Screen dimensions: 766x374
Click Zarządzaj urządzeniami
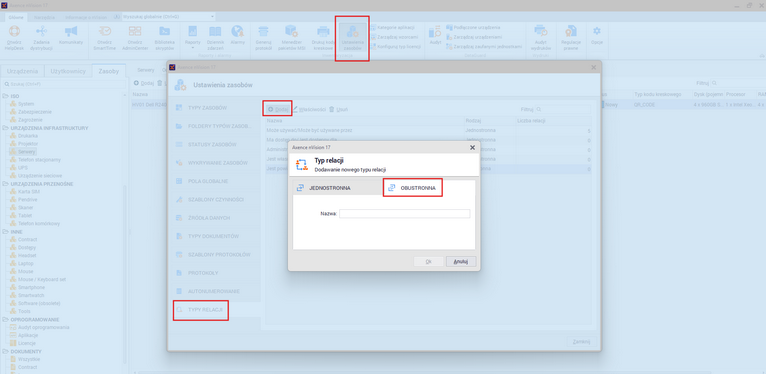(x=473, y=37)
